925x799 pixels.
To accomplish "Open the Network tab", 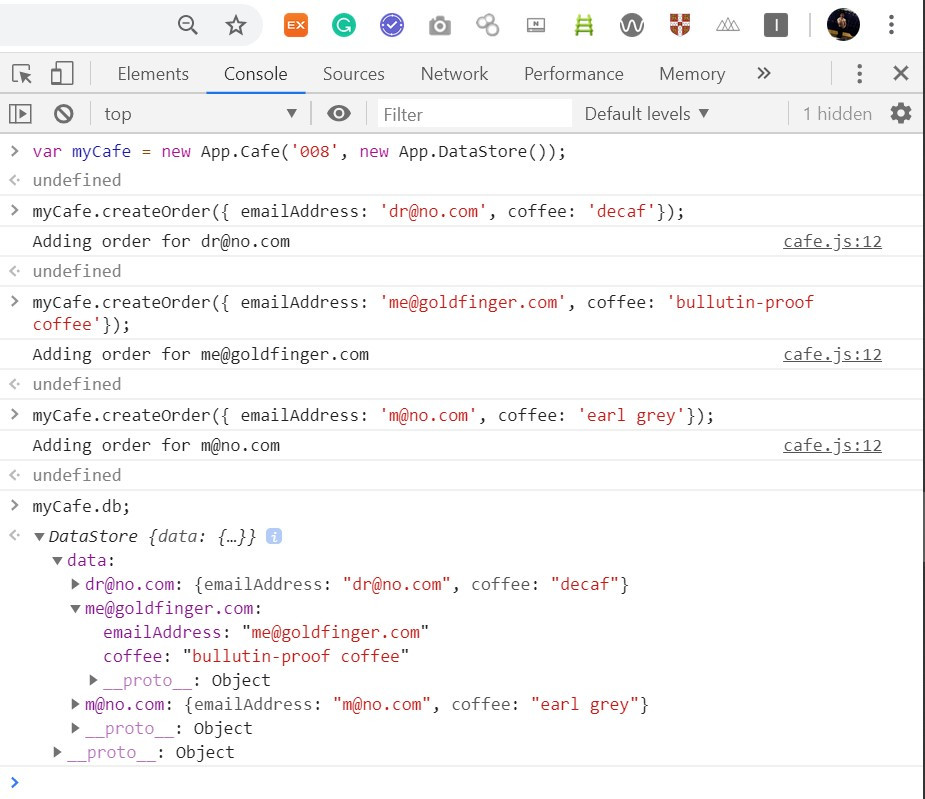I will [x=454, y=74].
